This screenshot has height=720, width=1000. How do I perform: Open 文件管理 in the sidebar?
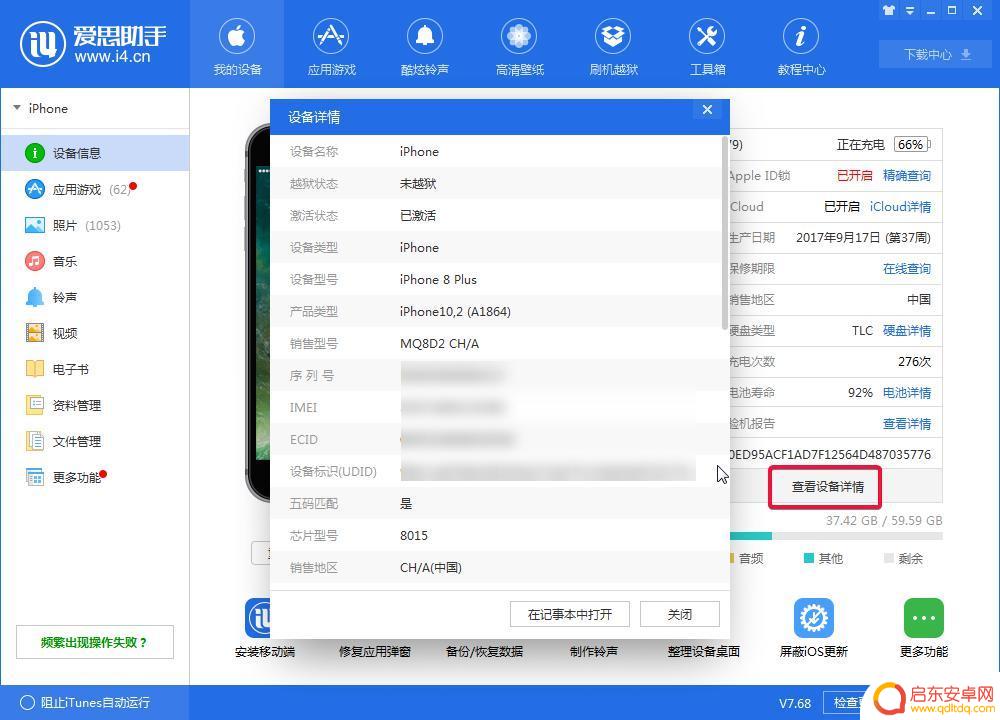click(x=95, y=441)
